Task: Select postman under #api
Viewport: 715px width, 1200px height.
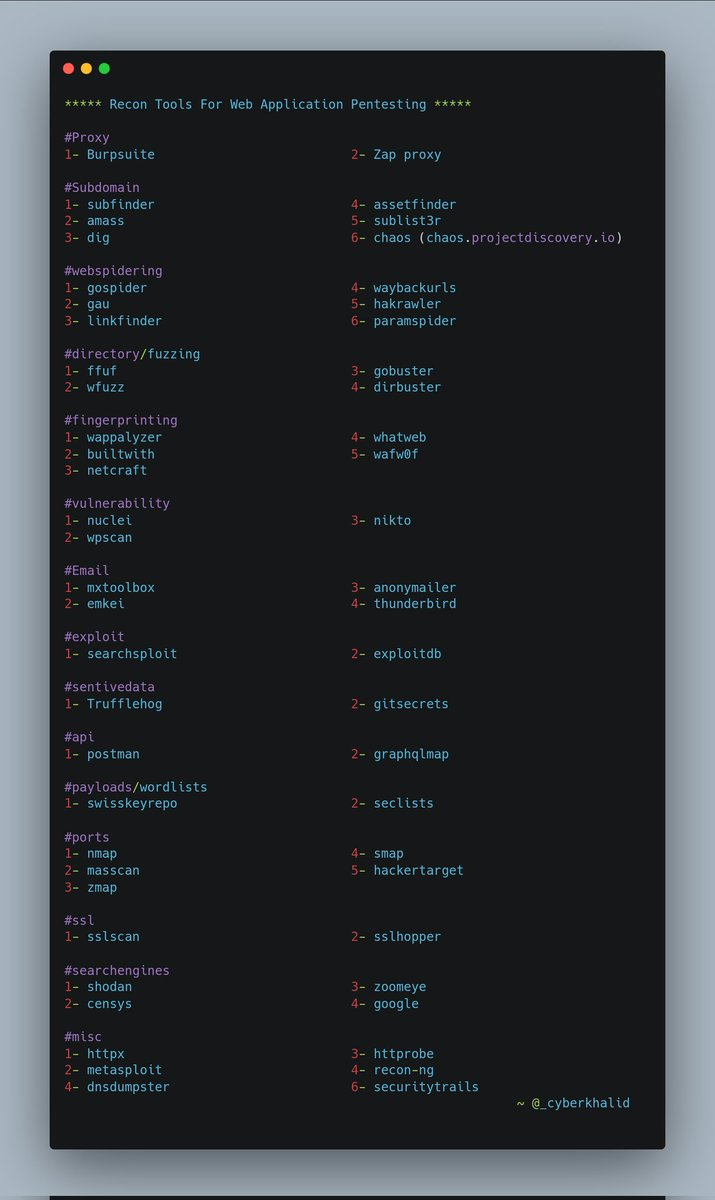Action: tap(113, 753)
